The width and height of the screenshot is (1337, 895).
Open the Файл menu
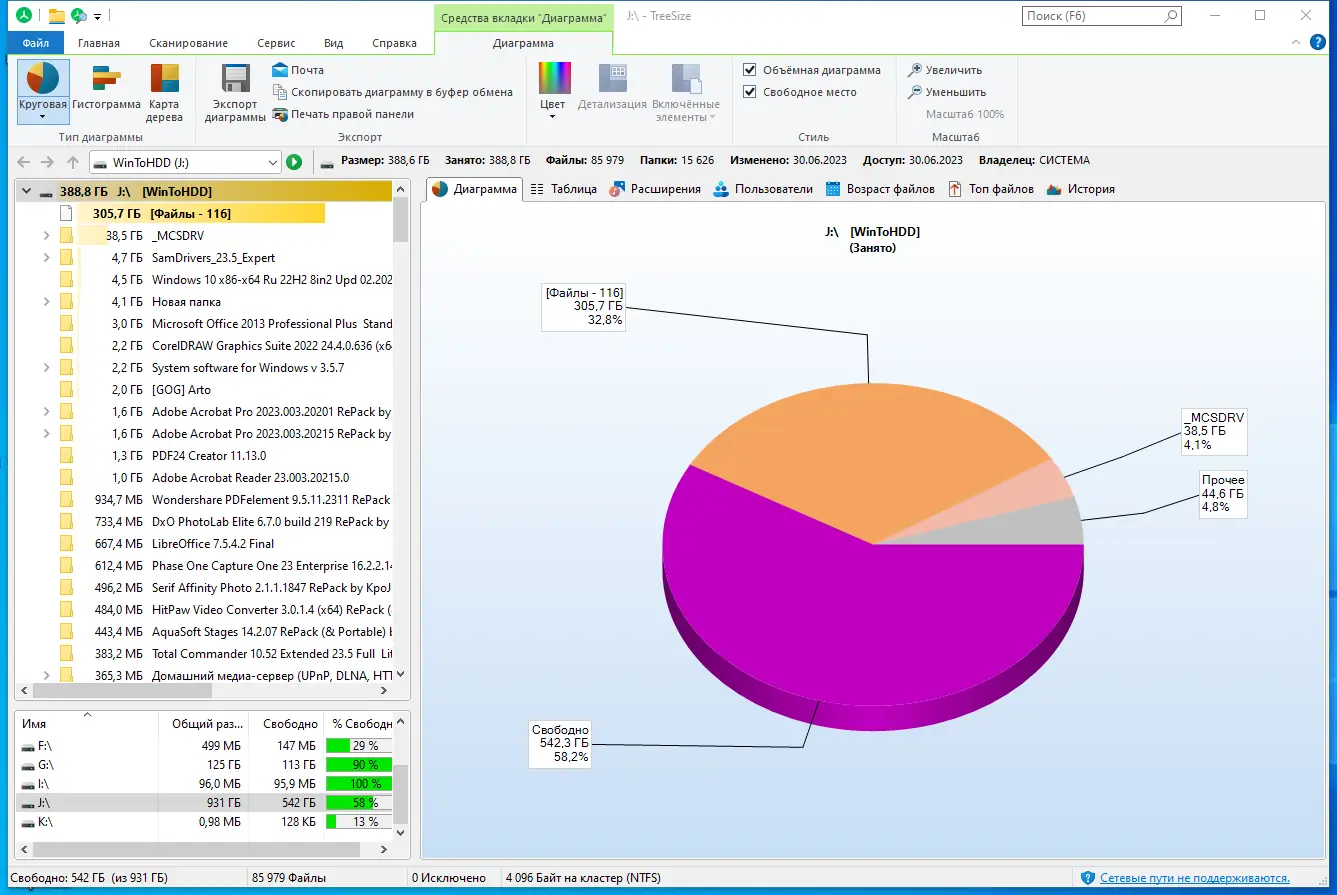(36, 43)
